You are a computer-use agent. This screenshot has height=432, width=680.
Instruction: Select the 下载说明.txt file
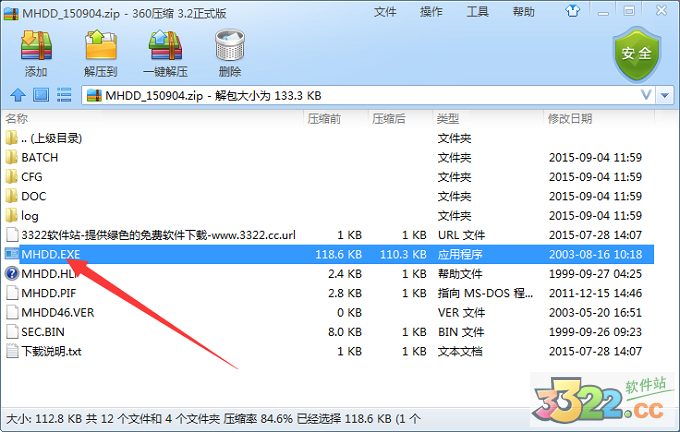click(x=51, y=351)
